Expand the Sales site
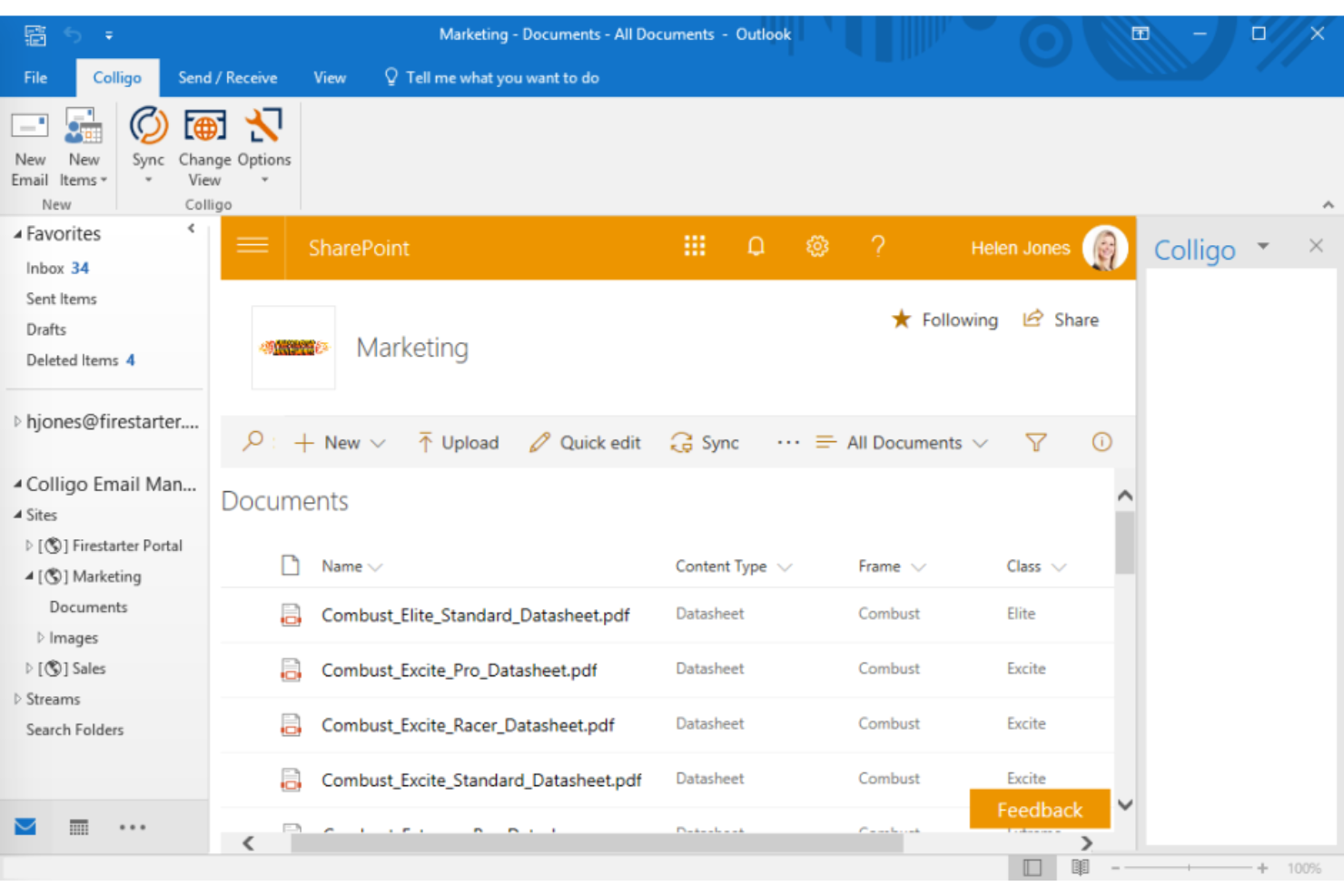Screen dimensions: 1344x896 tap(29, 668)
